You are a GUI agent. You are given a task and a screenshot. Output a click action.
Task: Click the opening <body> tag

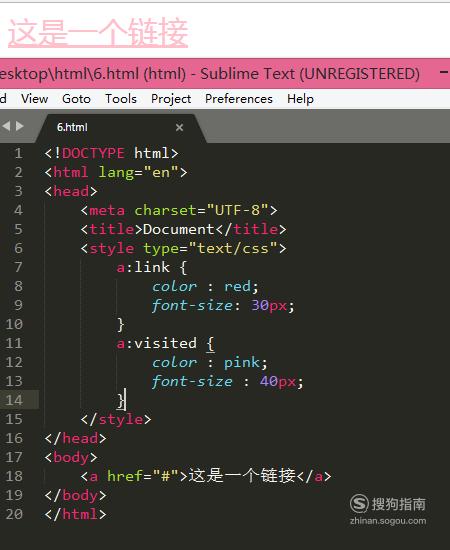[71, 457]
